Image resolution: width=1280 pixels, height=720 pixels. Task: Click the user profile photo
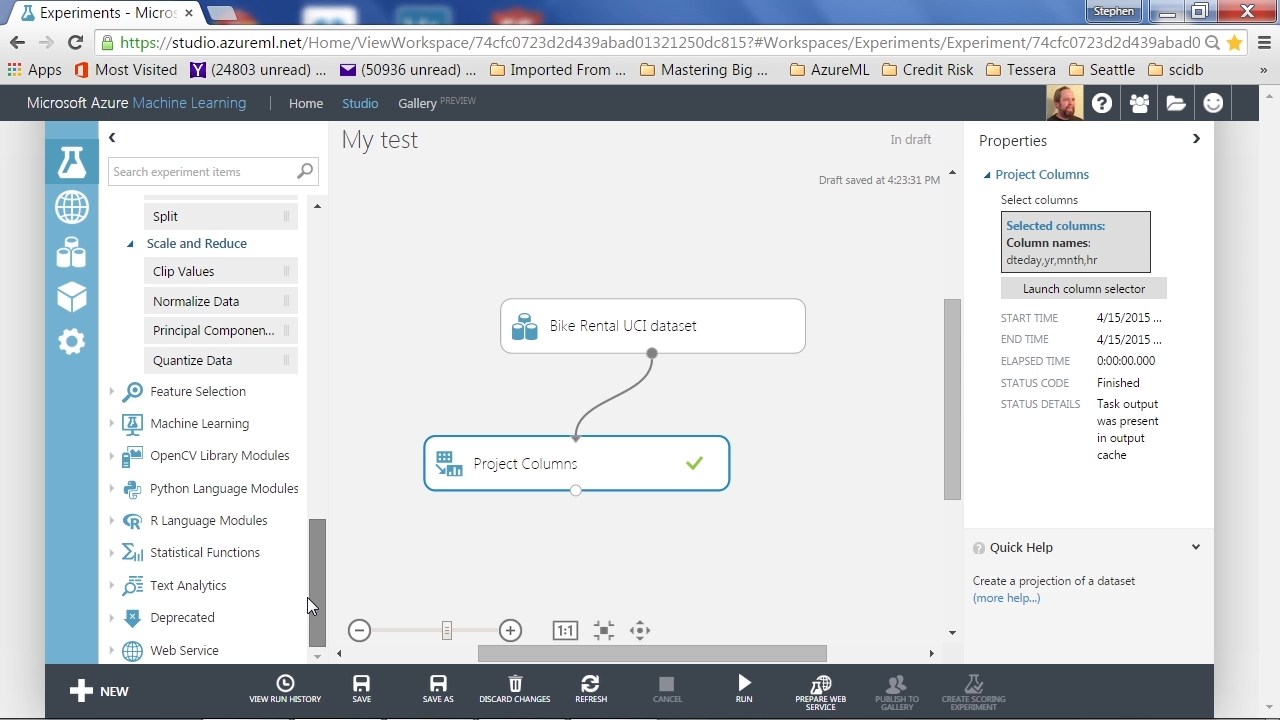click(x=1064, y=103)
